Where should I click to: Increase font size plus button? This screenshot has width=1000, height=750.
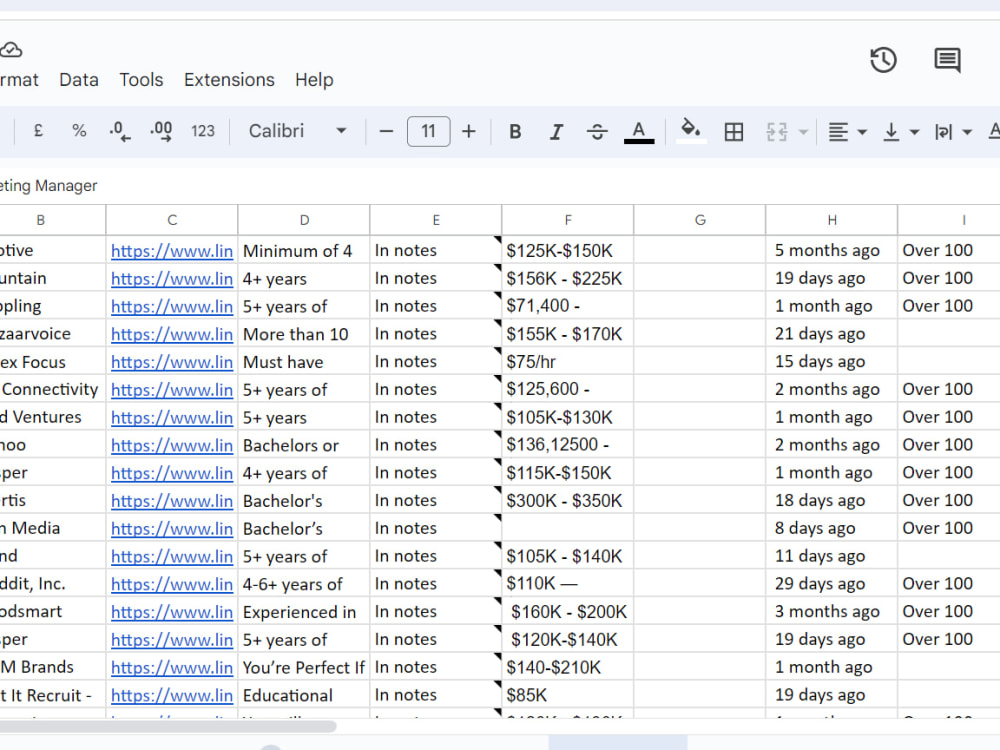click(469, 131)
